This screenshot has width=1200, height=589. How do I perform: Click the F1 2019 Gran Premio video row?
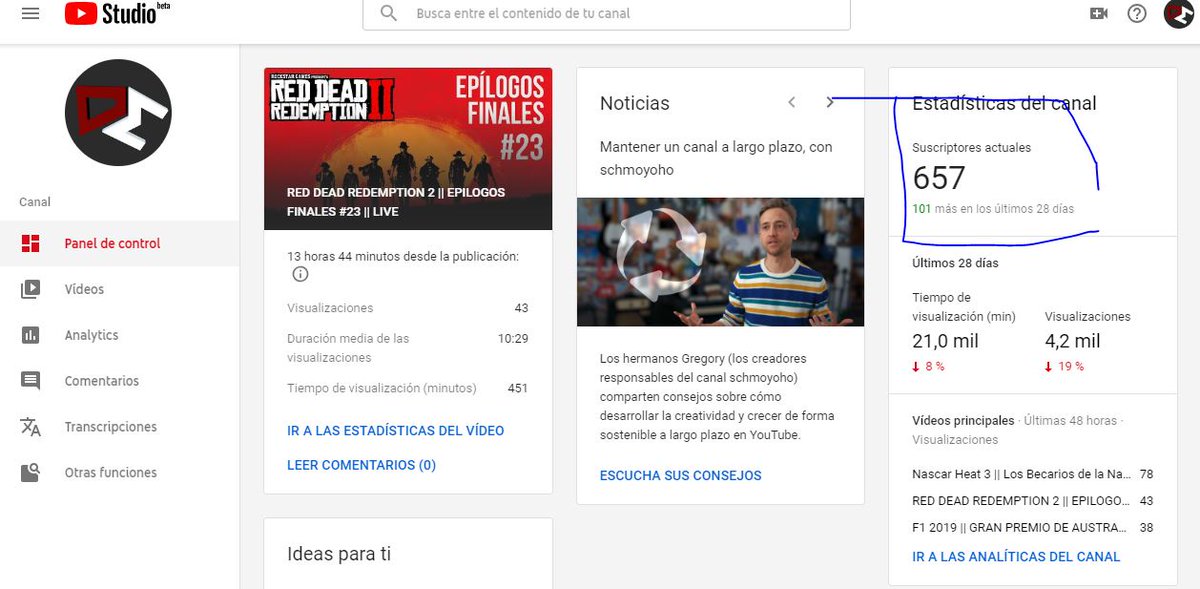[1033, 528]
